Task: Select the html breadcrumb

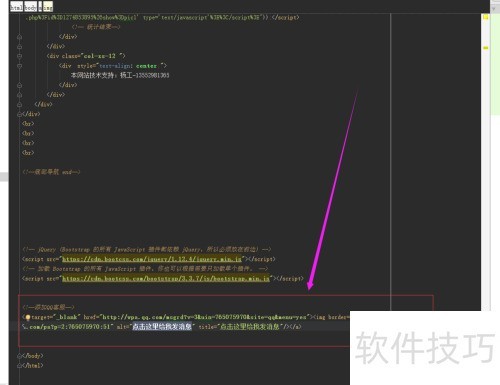Action: (x=16, y=7)
